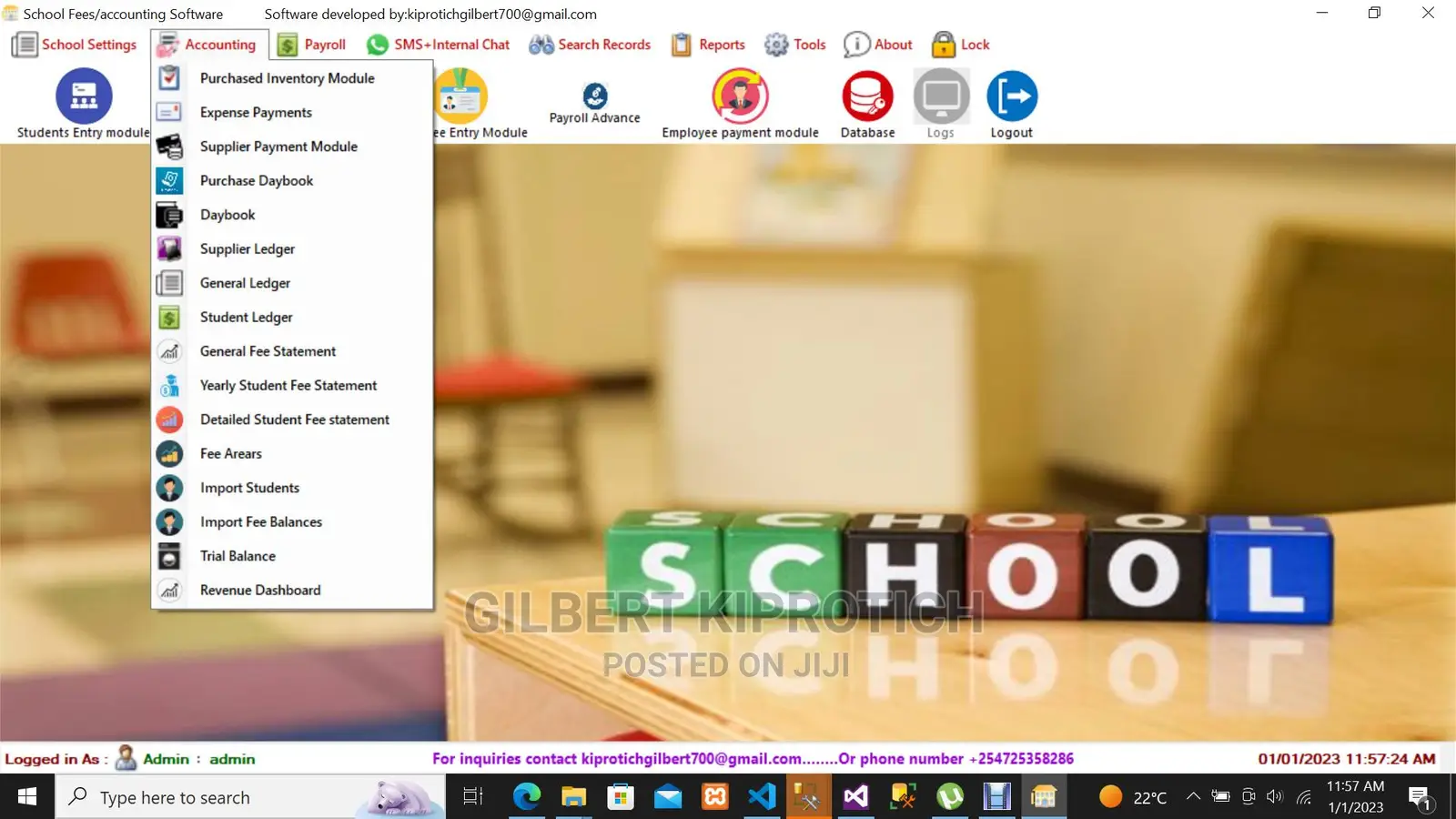Open the Employee payment module icon

pyautogui.click(x=740, y=96)
